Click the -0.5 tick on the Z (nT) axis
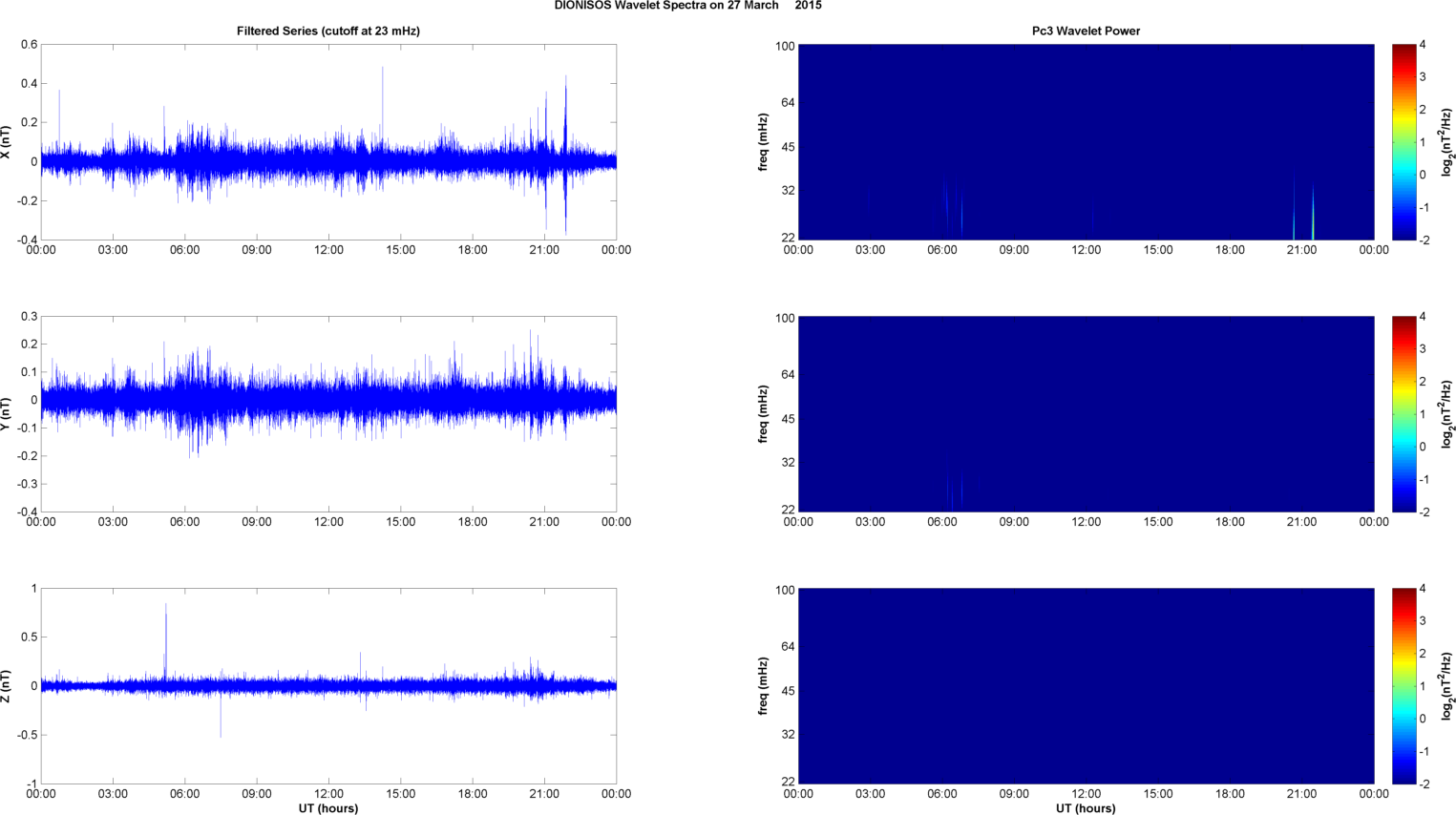This screenshot has width=1456, height=815. (27, 736)
